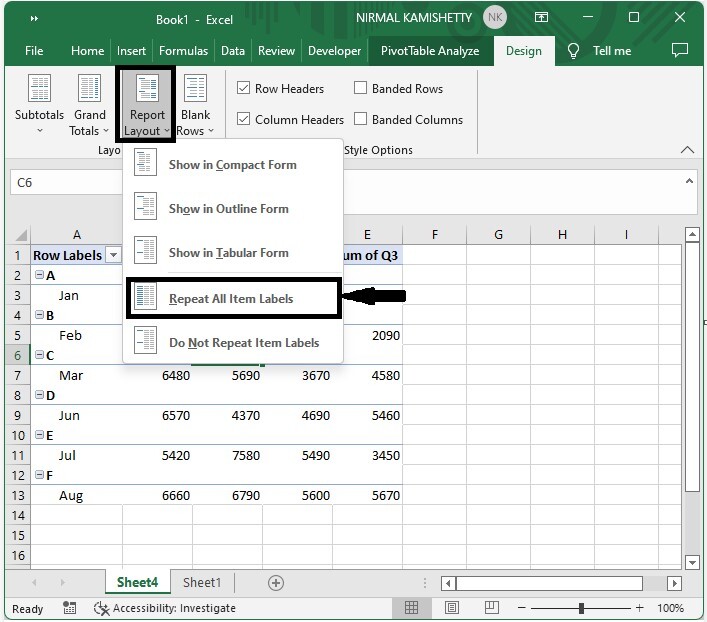This screenshot has height=622, width=707.
Task: Collapse group A in the pivot table
Action: pyautogui.click(x=39, y=275)
